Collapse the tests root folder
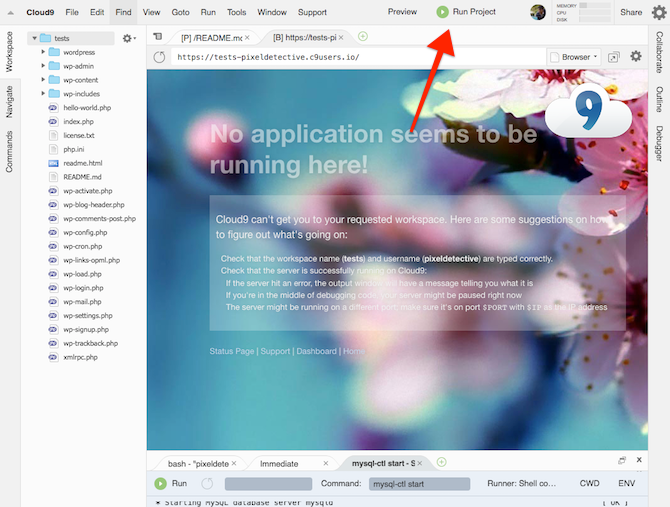This screenshot has height=507, width=670. [x=35, y=38]
